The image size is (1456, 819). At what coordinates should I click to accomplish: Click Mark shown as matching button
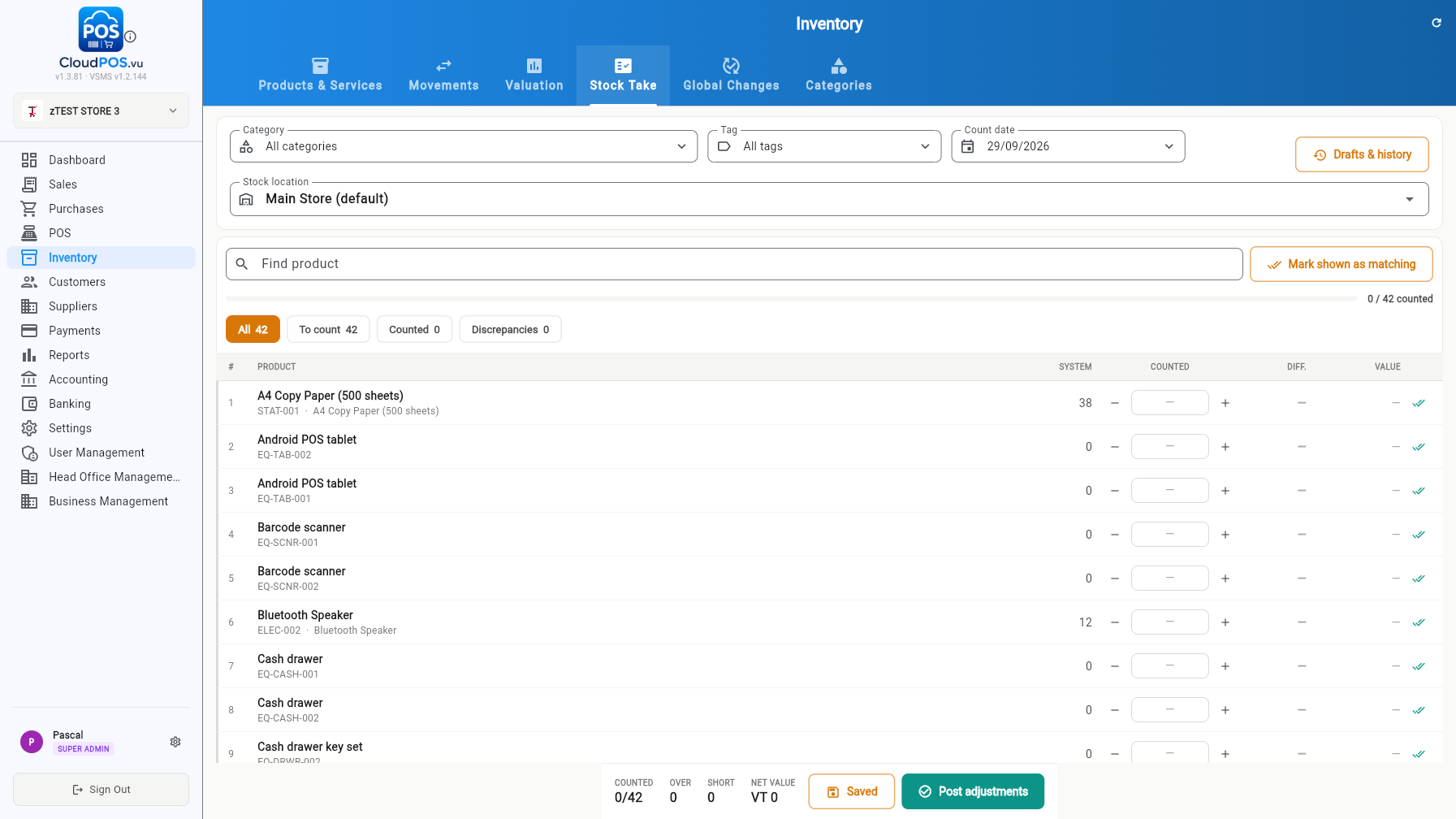tap(1341, 264)
